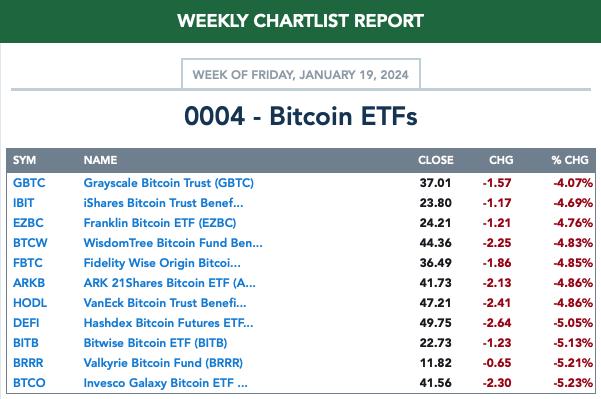Open the ARKB symbol link
The width and height of the screenshot is (601, 399).
(x=29, y=283)
